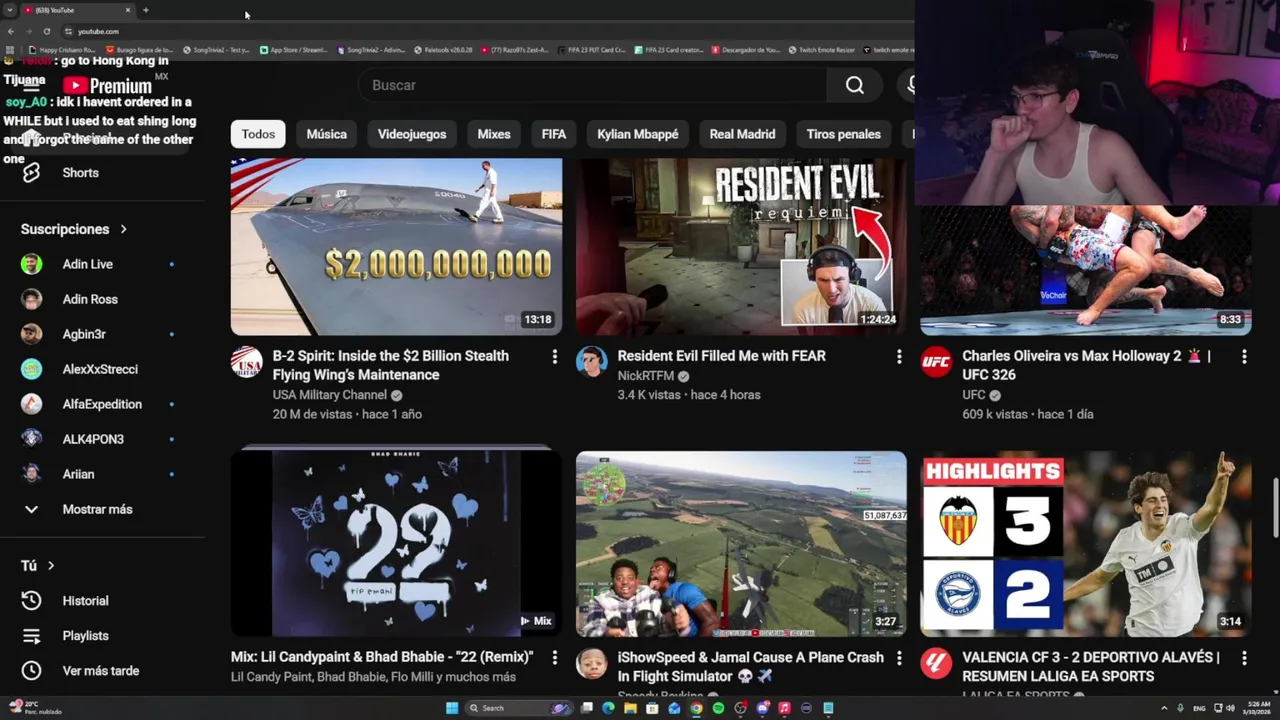Image resolution: width=1280 pixels, height=720 pixels.
Task: Open Twitch Emote Resizer bookmark
Action: [x=821, y=49]
